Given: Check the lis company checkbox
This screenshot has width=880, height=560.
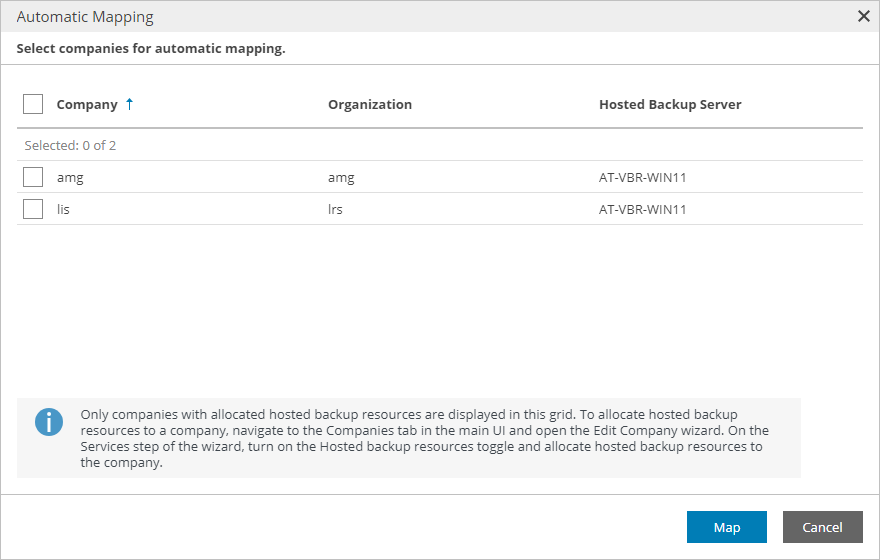Looking at the screenshot, I should pos(33,209).
